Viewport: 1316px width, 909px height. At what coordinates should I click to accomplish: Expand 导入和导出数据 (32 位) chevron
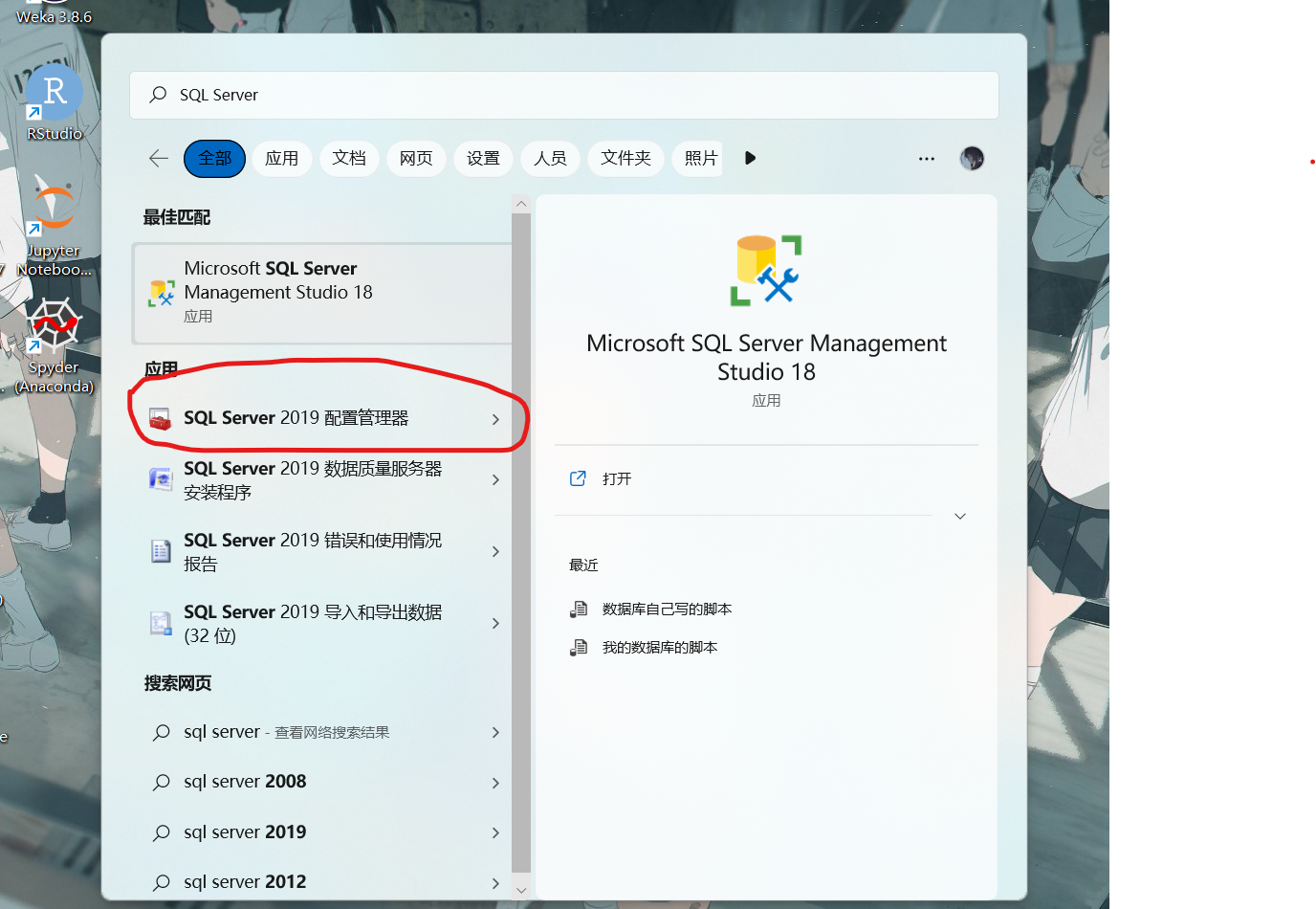495,623
